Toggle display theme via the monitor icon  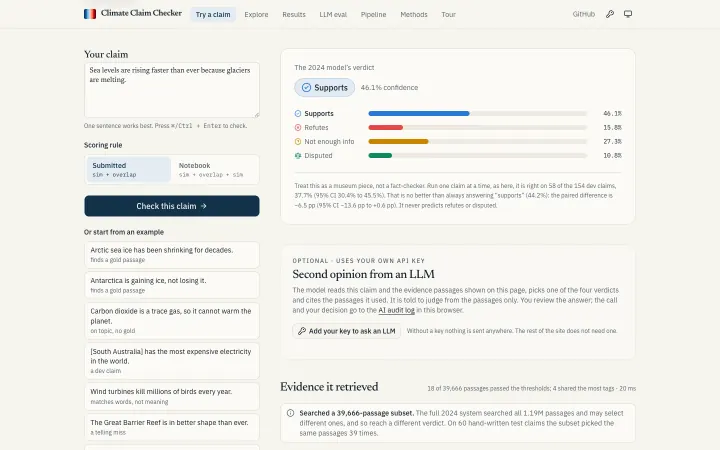[x=628, y=14]
